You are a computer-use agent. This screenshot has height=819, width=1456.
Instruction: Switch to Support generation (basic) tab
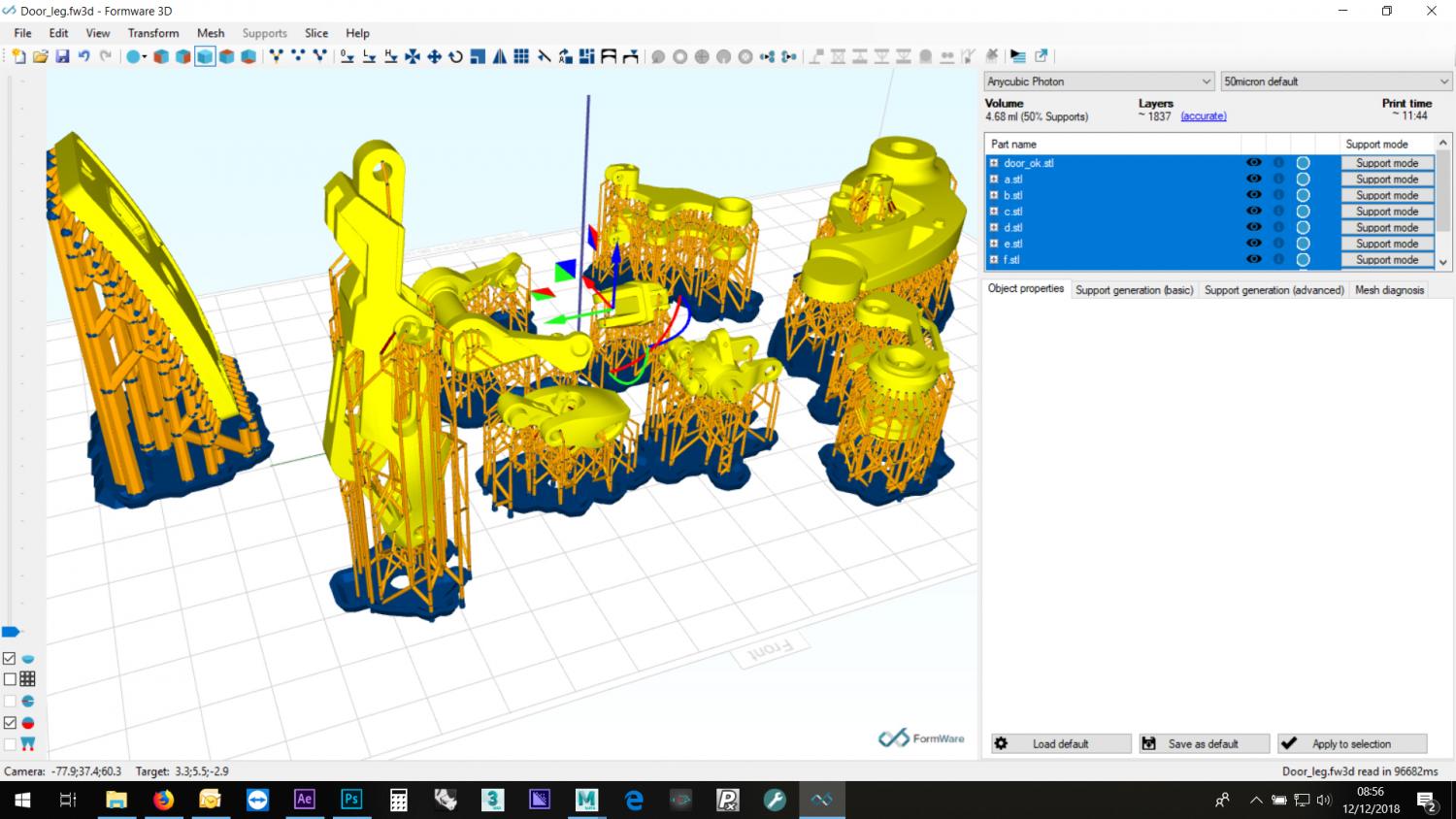point(1134,289)
